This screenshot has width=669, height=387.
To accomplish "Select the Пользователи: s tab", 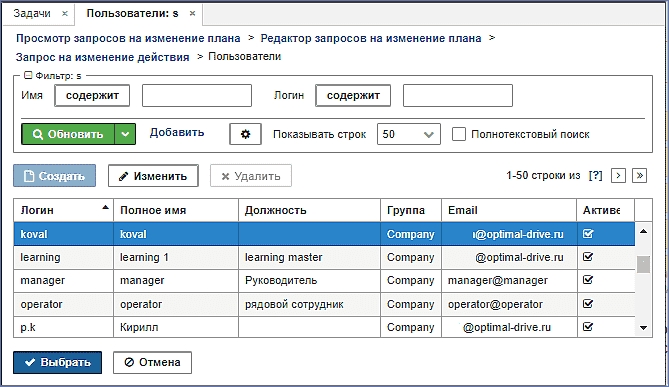I will (132, 14).
